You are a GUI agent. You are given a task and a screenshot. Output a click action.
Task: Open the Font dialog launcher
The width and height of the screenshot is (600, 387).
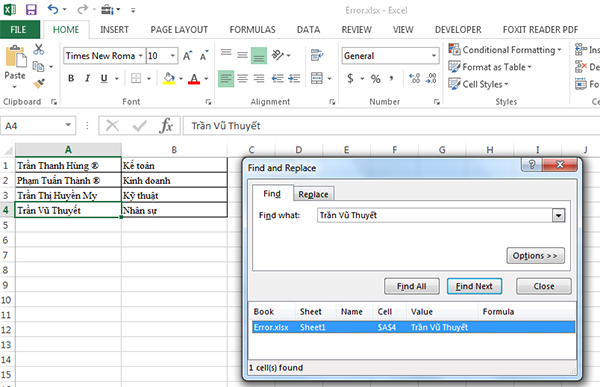208,102
